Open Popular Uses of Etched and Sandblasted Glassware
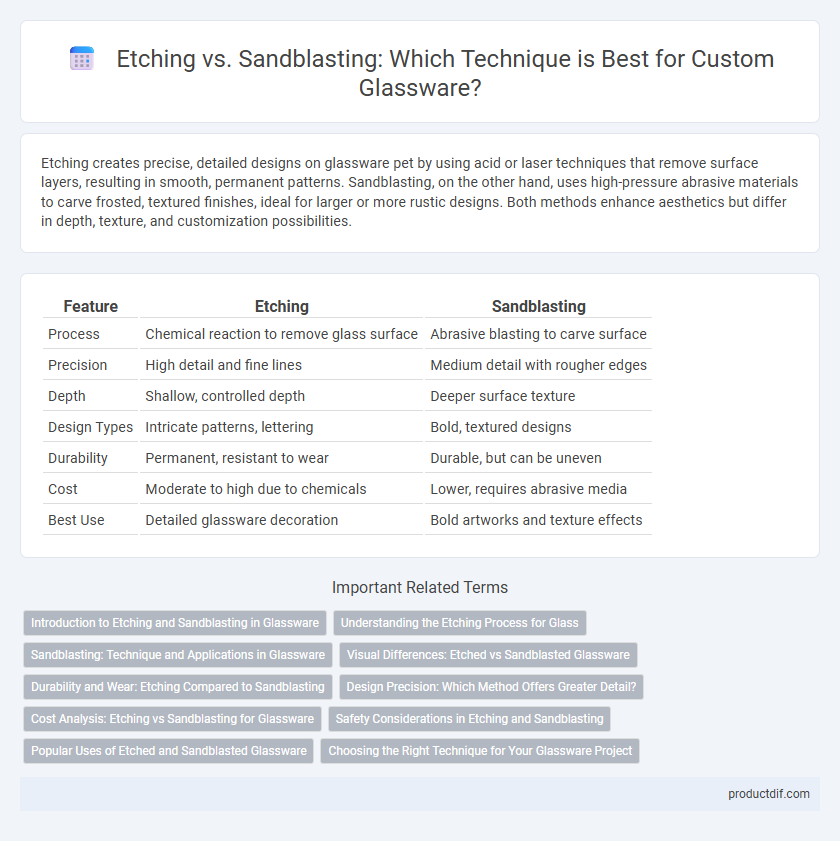The image size is (840, 841). pyautogui.click(x=168, y=751)
